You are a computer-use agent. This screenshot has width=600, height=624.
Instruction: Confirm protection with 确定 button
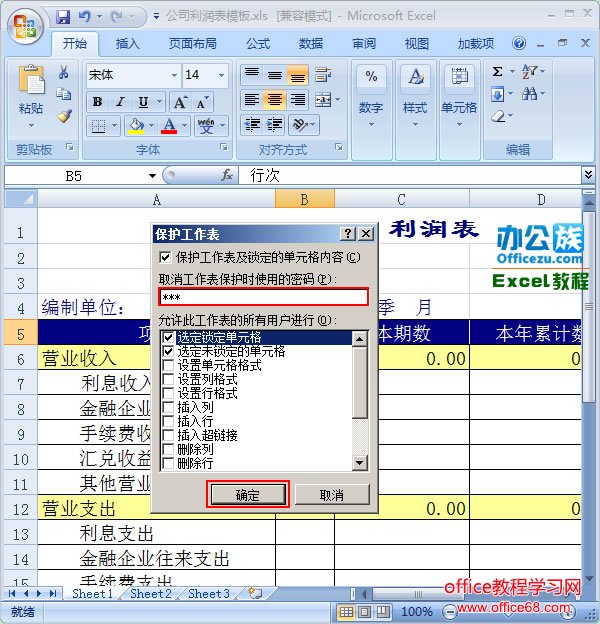pos(247,495)
